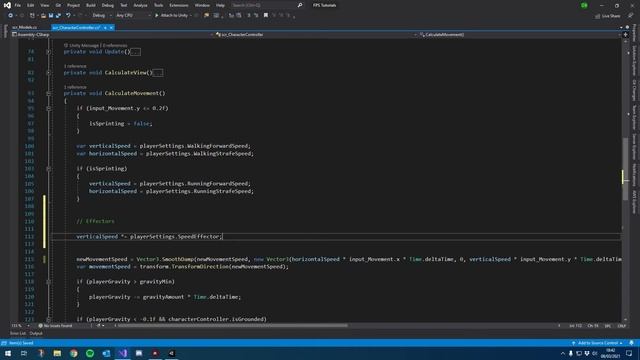Click the '1 reference' link above CalculateView
The width and height of the screenshot is (640, 360).
coord(75,66)
